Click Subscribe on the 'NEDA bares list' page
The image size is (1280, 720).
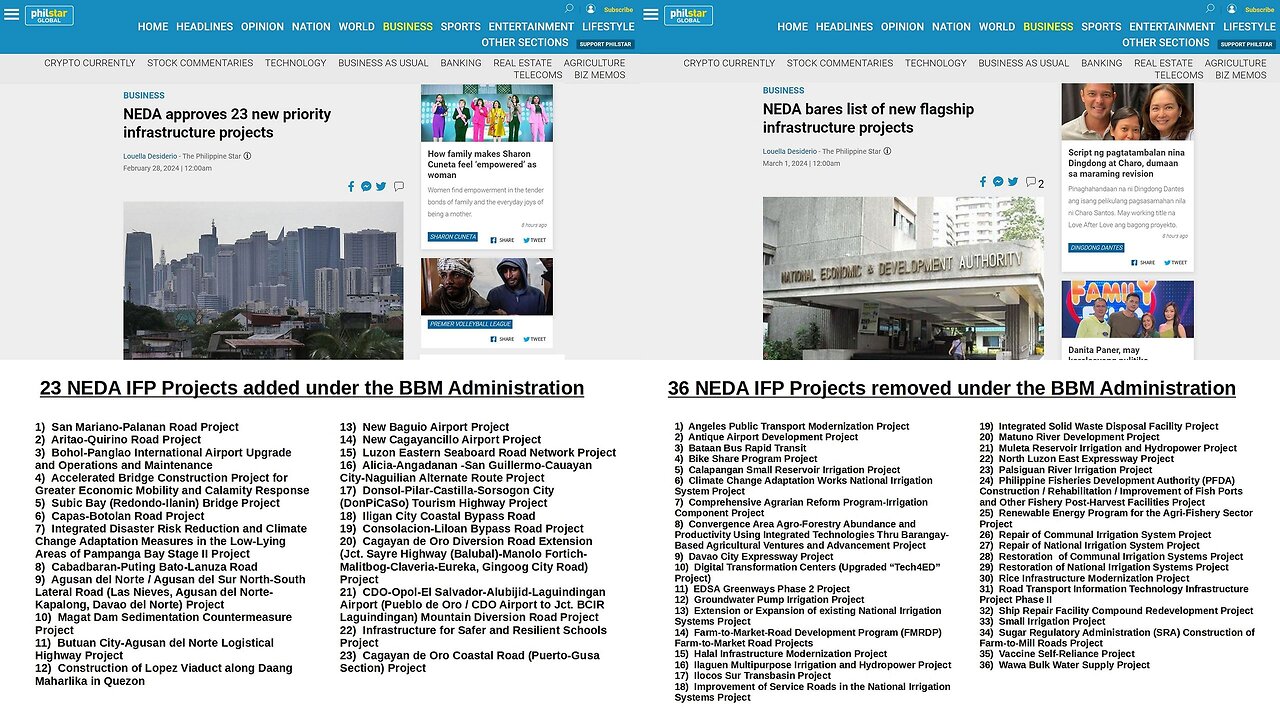1259,10
